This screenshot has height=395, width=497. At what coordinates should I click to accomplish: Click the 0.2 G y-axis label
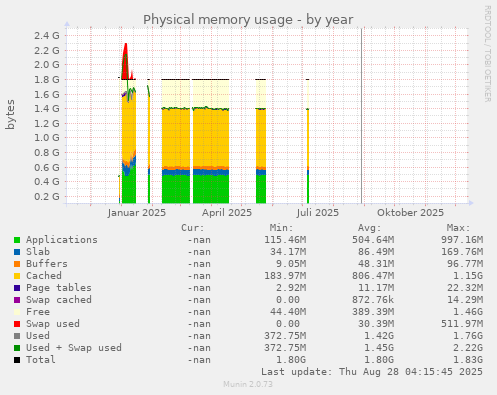pyautogui.click(x=47, y=196)
